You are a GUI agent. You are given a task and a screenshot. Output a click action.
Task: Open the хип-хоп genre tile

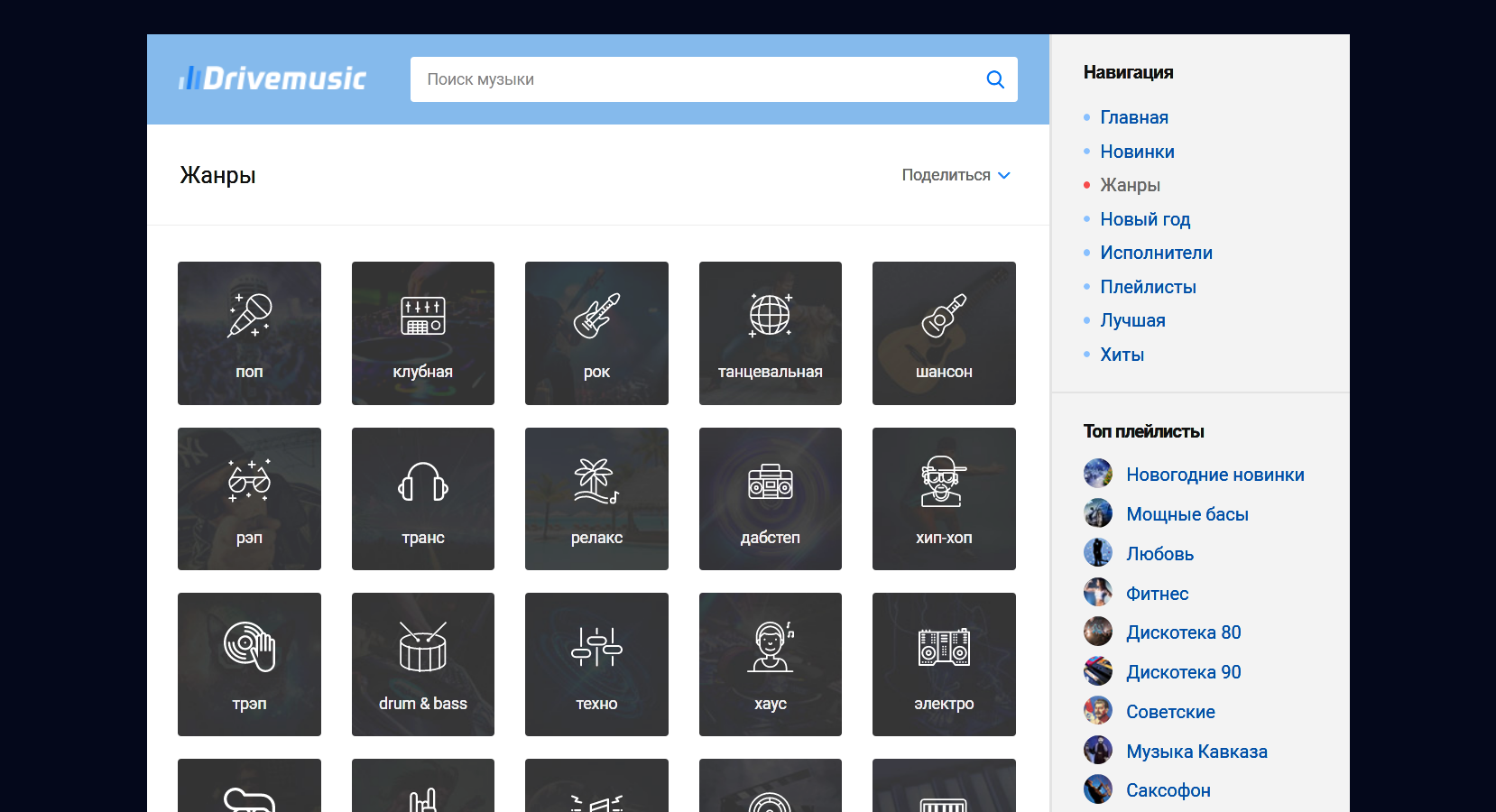[944, 499]
